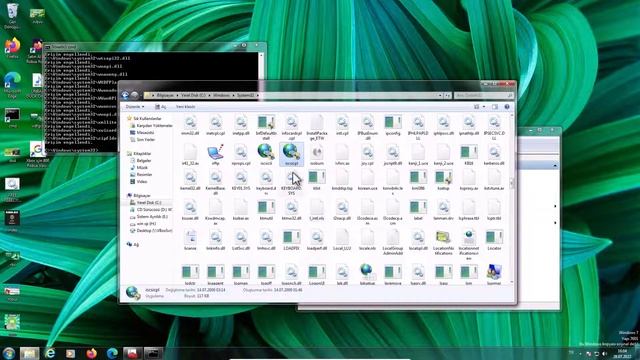The height and width of the screenshot is (360, 640).
Task: Select the KEYBOARD.SYS file
Action: coord(291,182)
